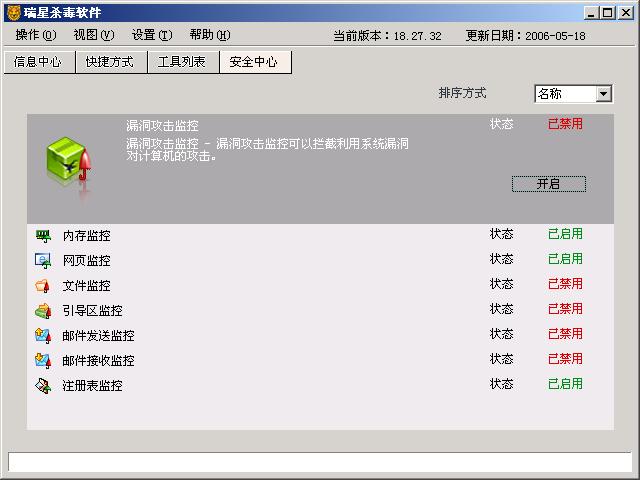Viewport: 640px width, 480px height.
Task: Click the empty status field at bottom
Action: [x=320, y=462]
